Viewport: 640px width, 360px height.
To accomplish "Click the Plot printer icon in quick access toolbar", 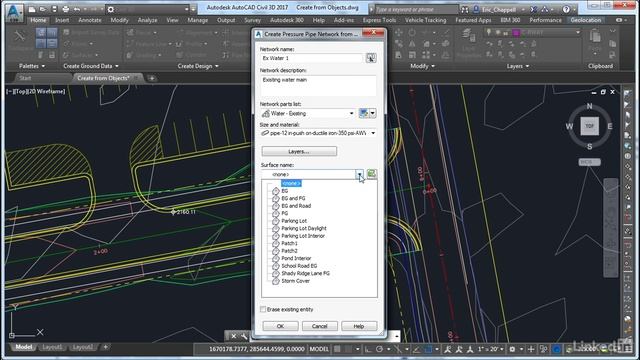I will click(x=66, y=9).
